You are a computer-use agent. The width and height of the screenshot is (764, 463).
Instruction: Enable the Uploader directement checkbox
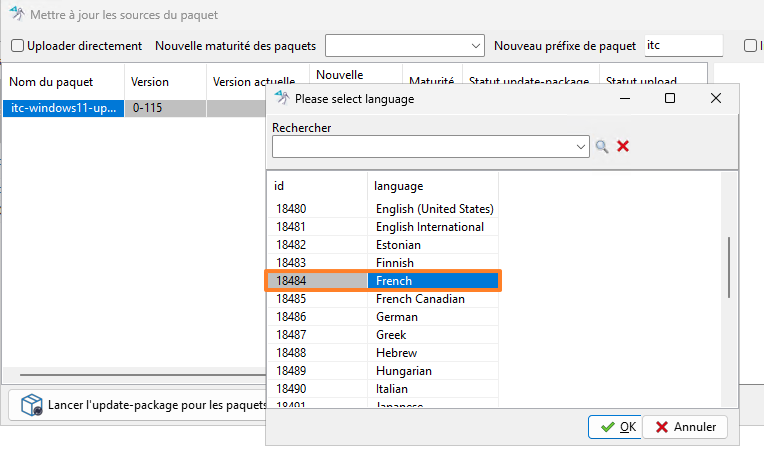[x=17, y=46]
